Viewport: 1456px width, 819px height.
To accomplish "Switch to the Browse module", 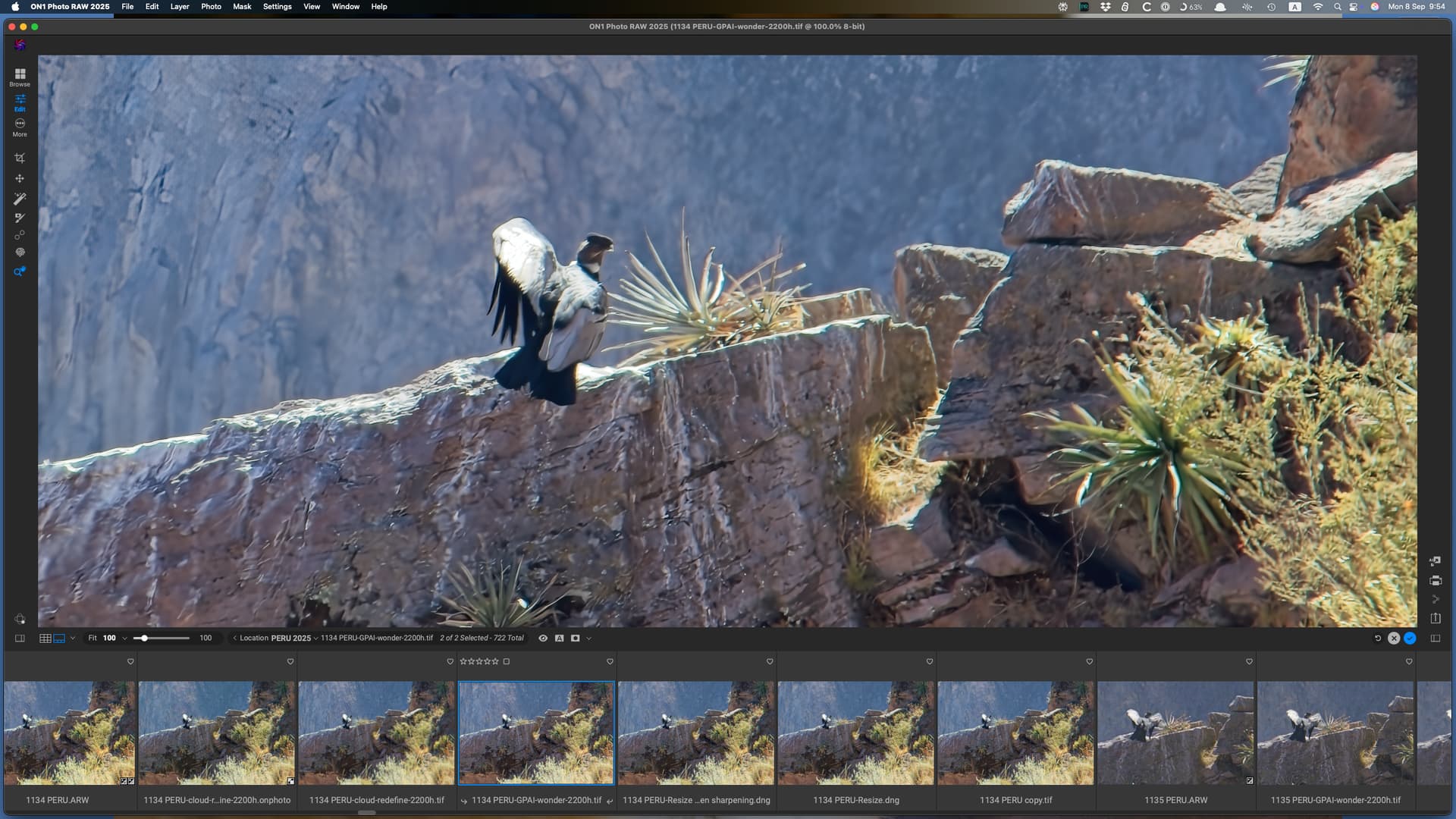I will click(x=20, y=77).
